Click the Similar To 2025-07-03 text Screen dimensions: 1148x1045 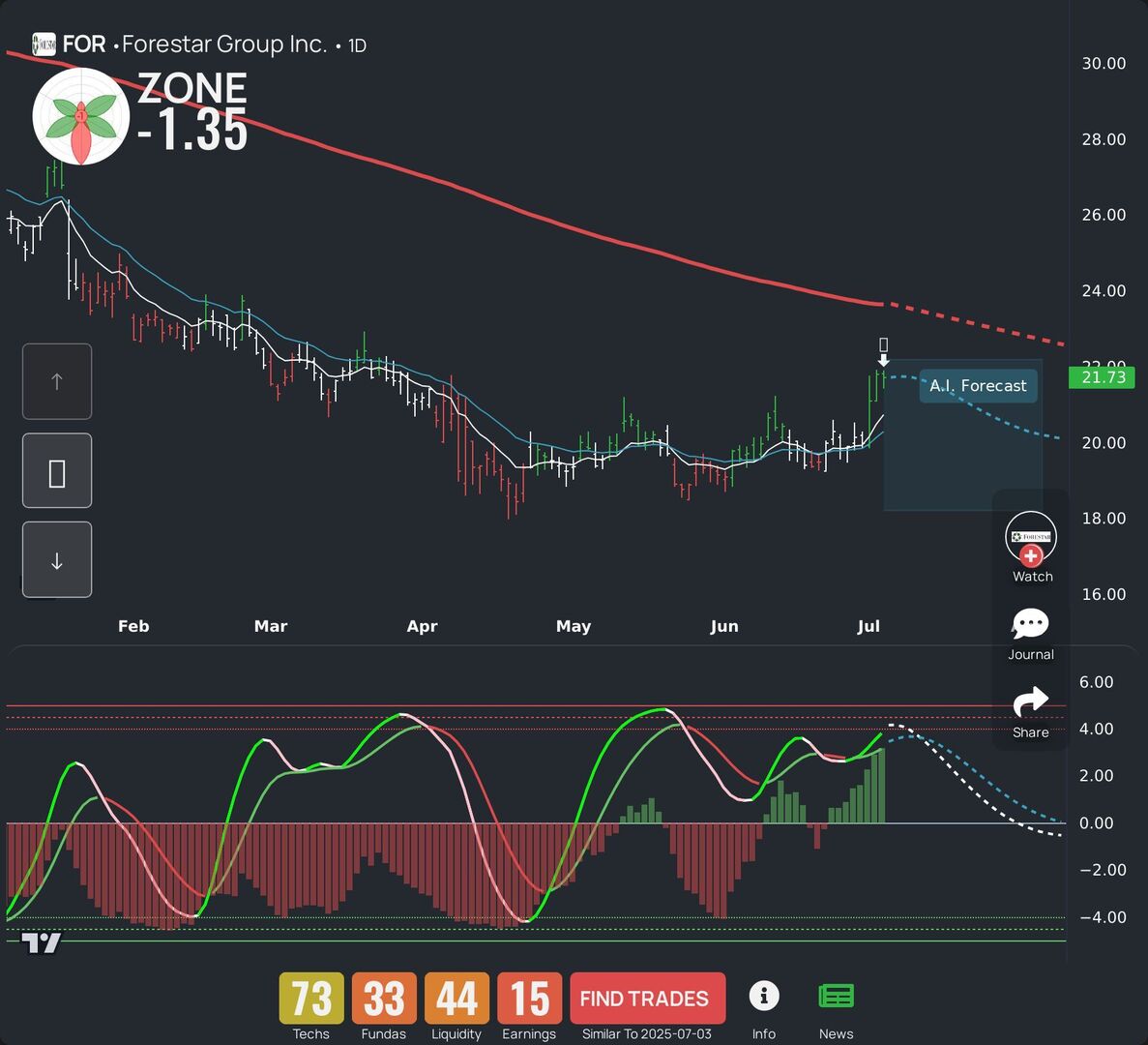coord(646,1034)
